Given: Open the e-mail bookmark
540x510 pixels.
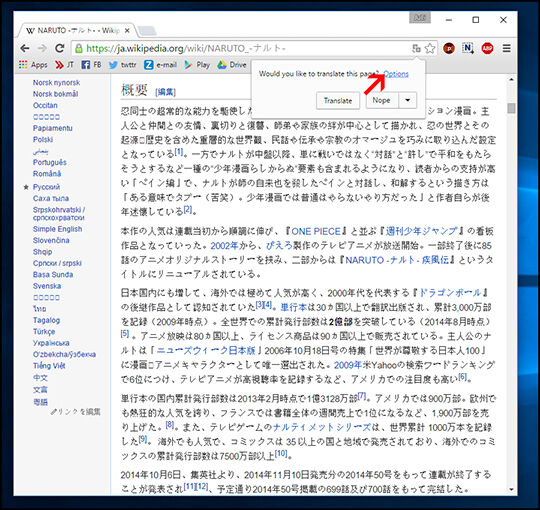Looking at the screenshot, I should click(x=160, y=65).
